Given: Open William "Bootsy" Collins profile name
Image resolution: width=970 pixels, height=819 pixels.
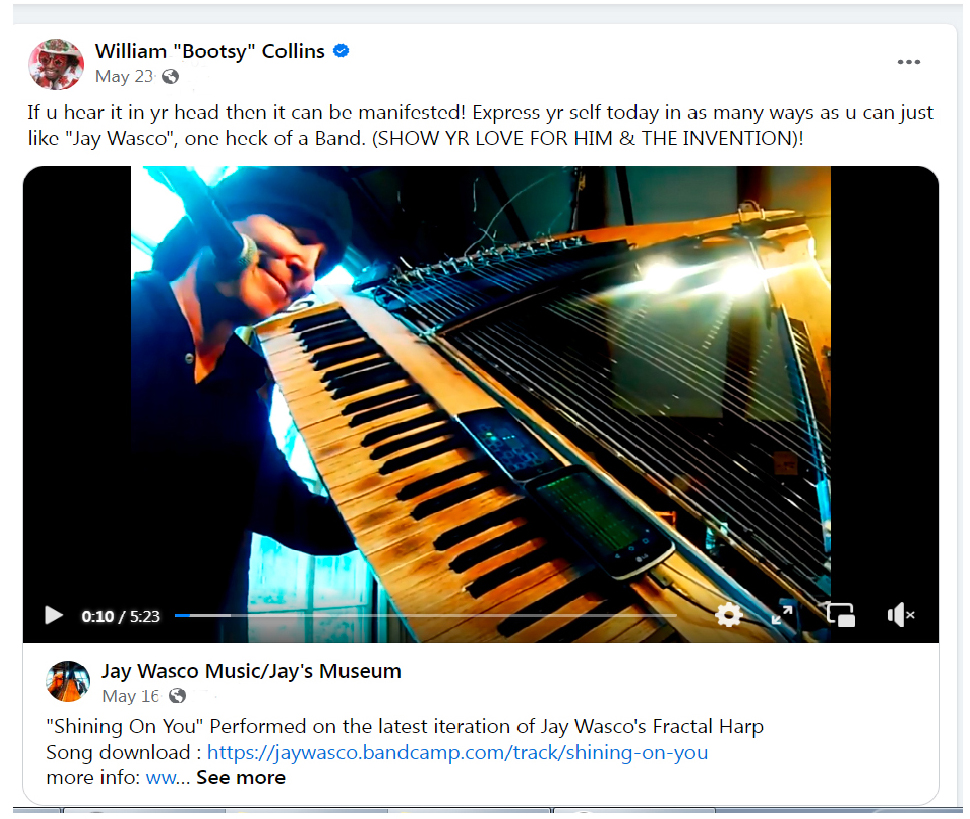Looking at the screenshot, I should [x=209, y=51].
